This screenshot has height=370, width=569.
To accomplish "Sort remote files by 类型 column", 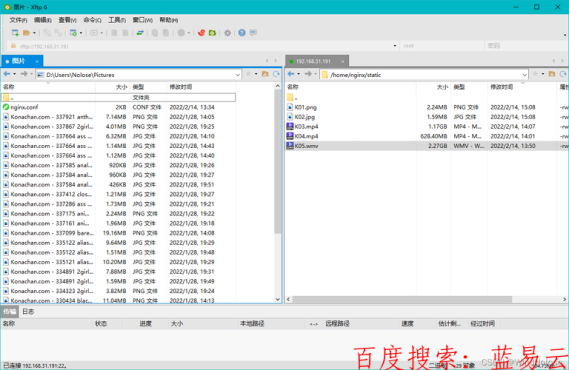I will 469,87.
